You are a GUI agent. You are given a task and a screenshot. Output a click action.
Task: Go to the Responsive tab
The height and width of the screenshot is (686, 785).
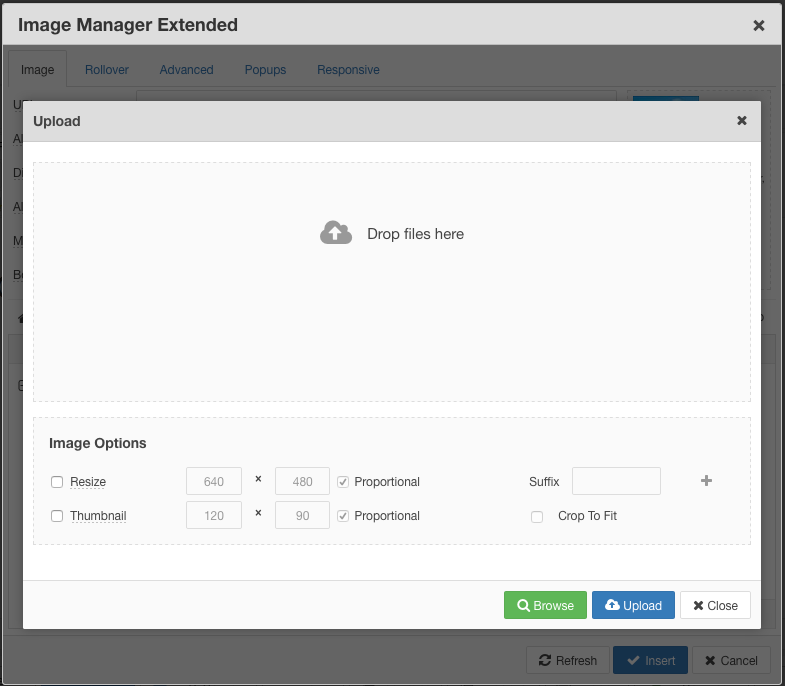(348, 70)
